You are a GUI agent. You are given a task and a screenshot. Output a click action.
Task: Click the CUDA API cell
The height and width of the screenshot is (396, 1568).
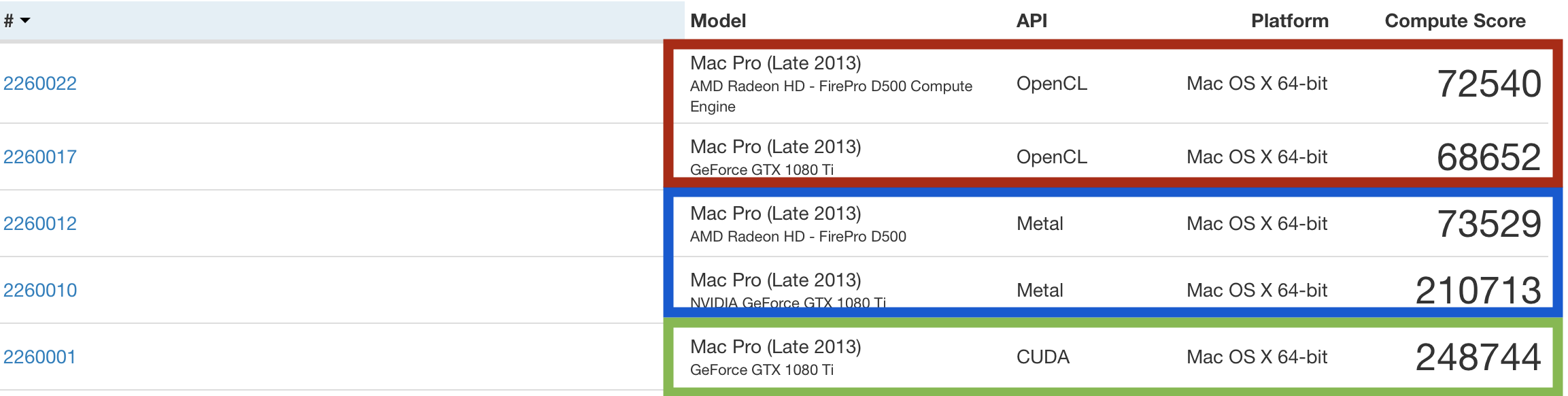coord(1043,357)
